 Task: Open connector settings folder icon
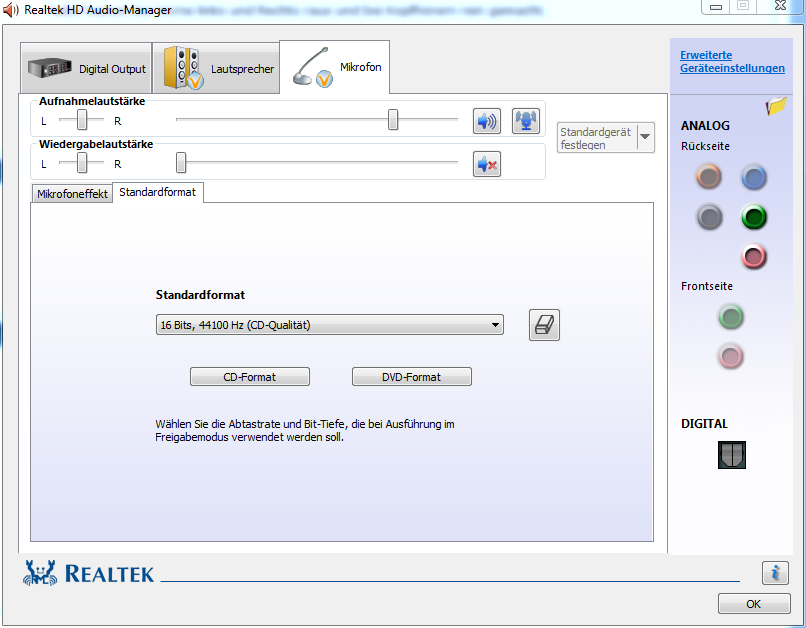tap(776, 106)
